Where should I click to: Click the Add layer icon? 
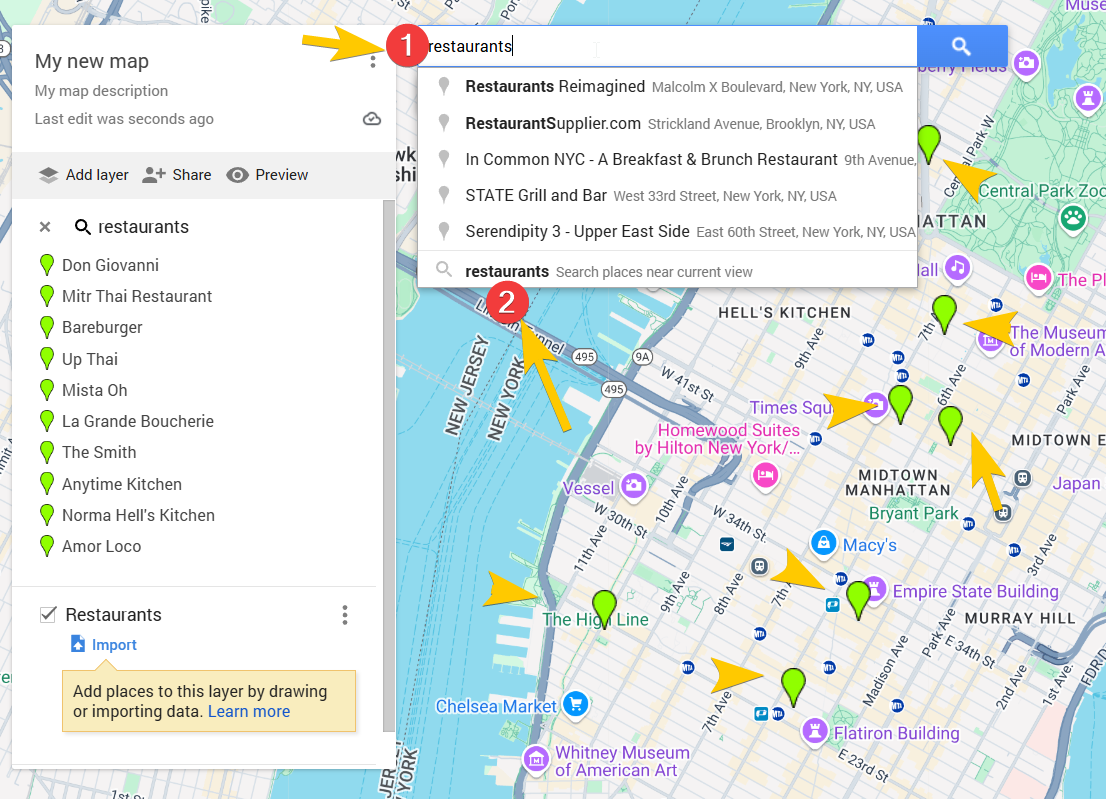coord(48,174)
